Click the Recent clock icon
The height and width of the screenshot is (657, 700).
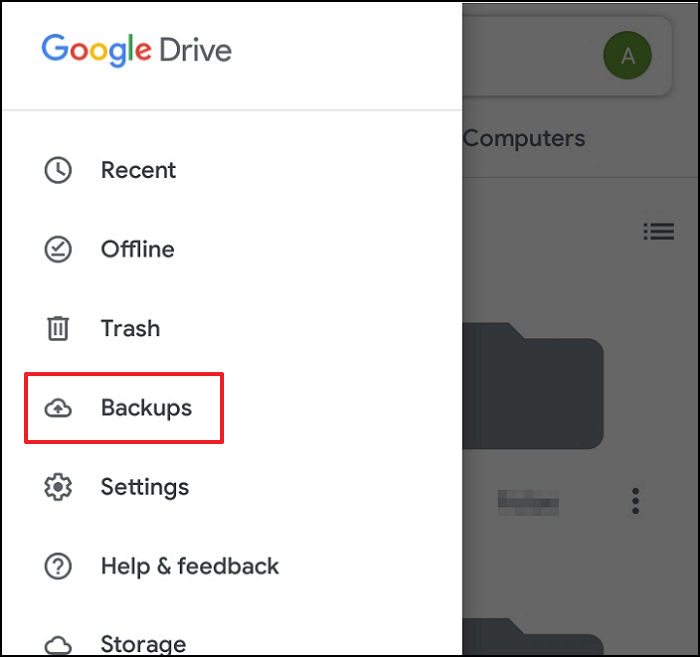click(x=58, y=170)
